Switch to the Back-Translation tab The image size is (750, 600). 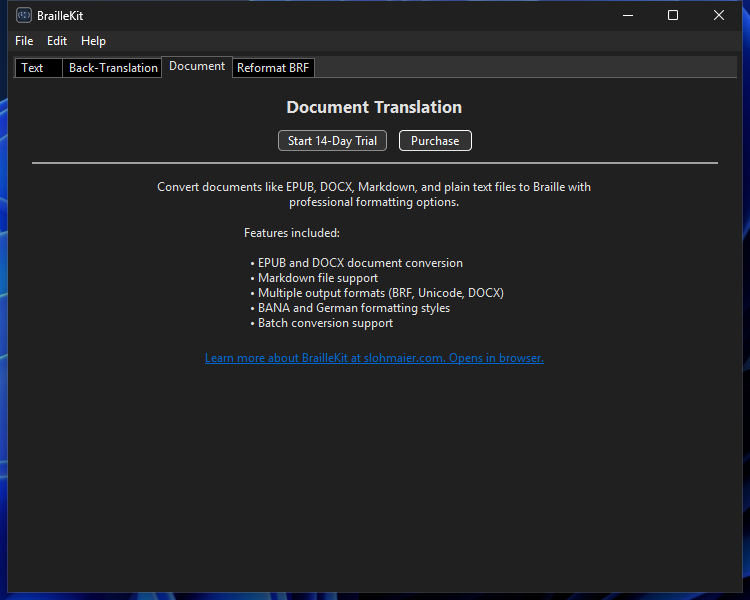point(113,68)
